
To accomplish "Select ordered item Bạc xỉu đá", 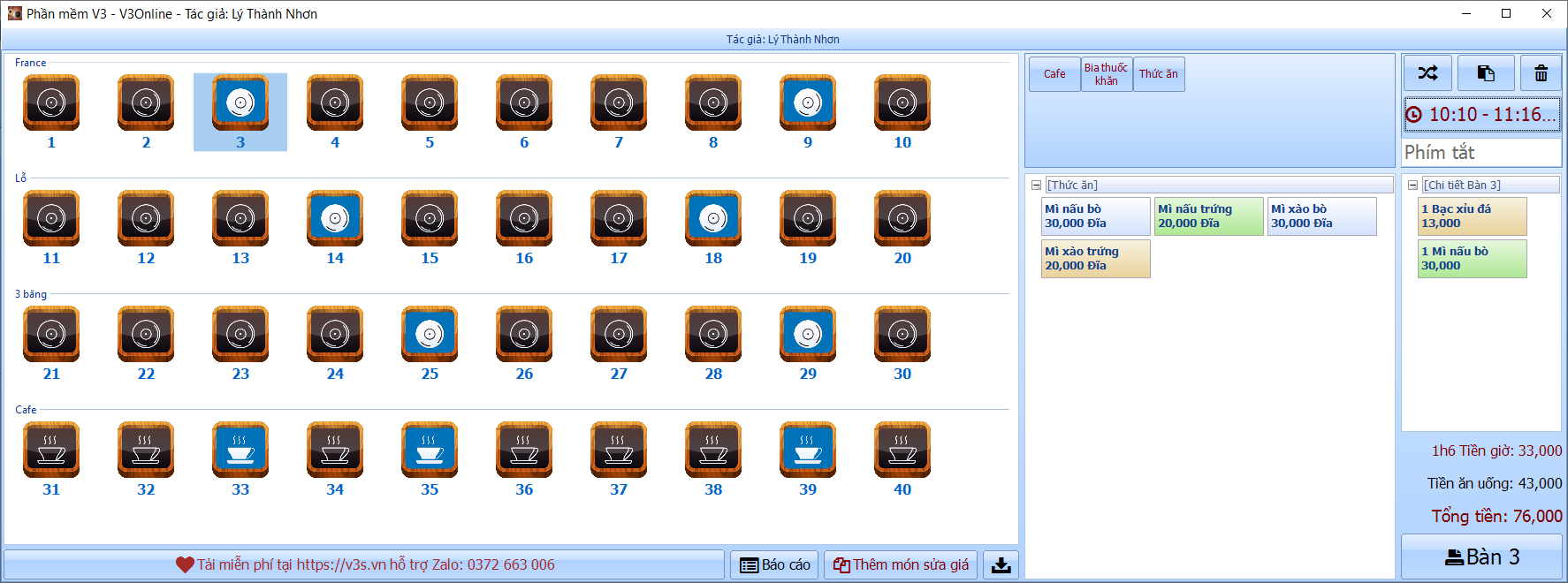I will 1473,216.
